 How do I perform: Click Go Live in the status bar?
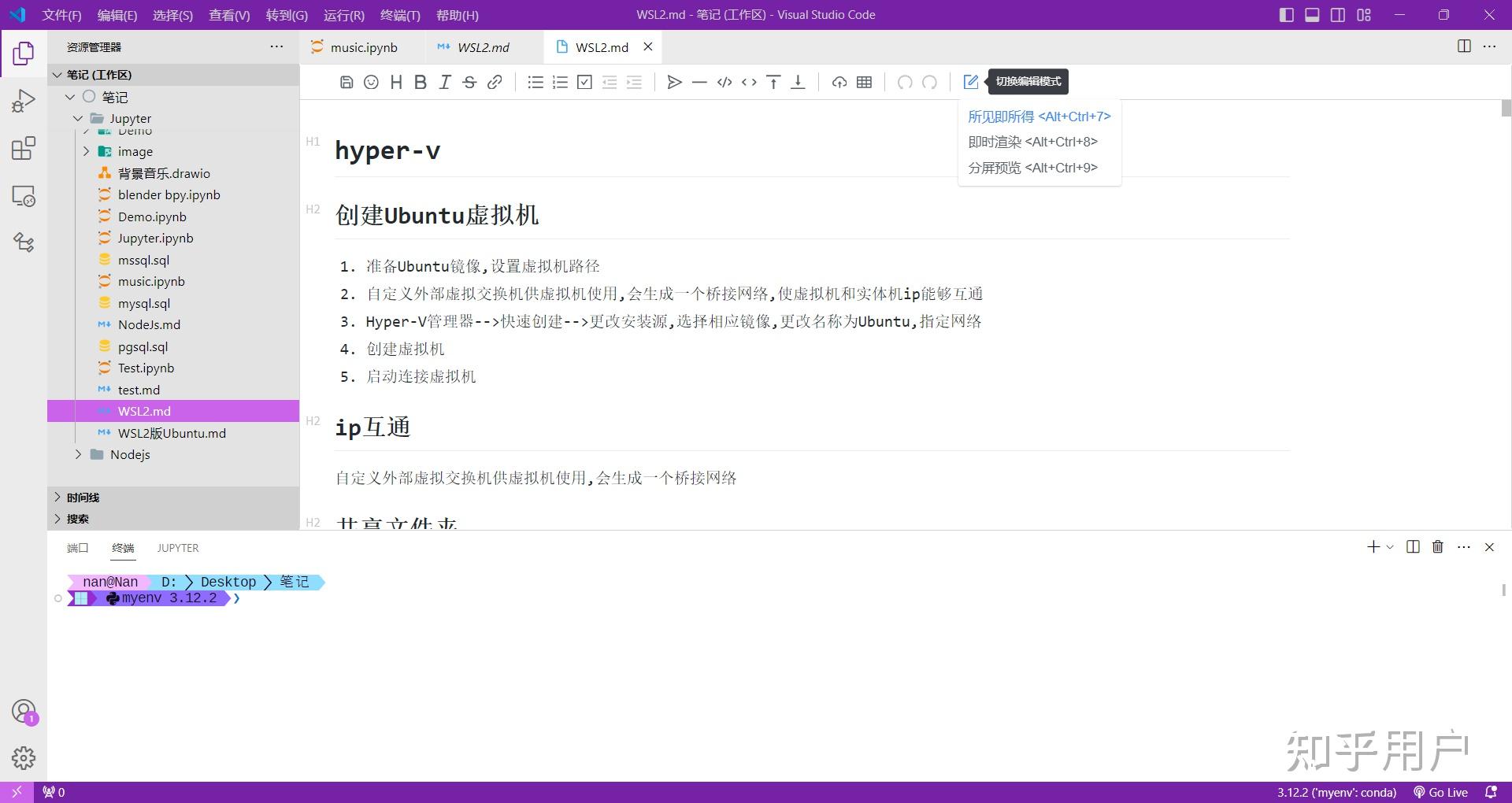point(1440,792)
